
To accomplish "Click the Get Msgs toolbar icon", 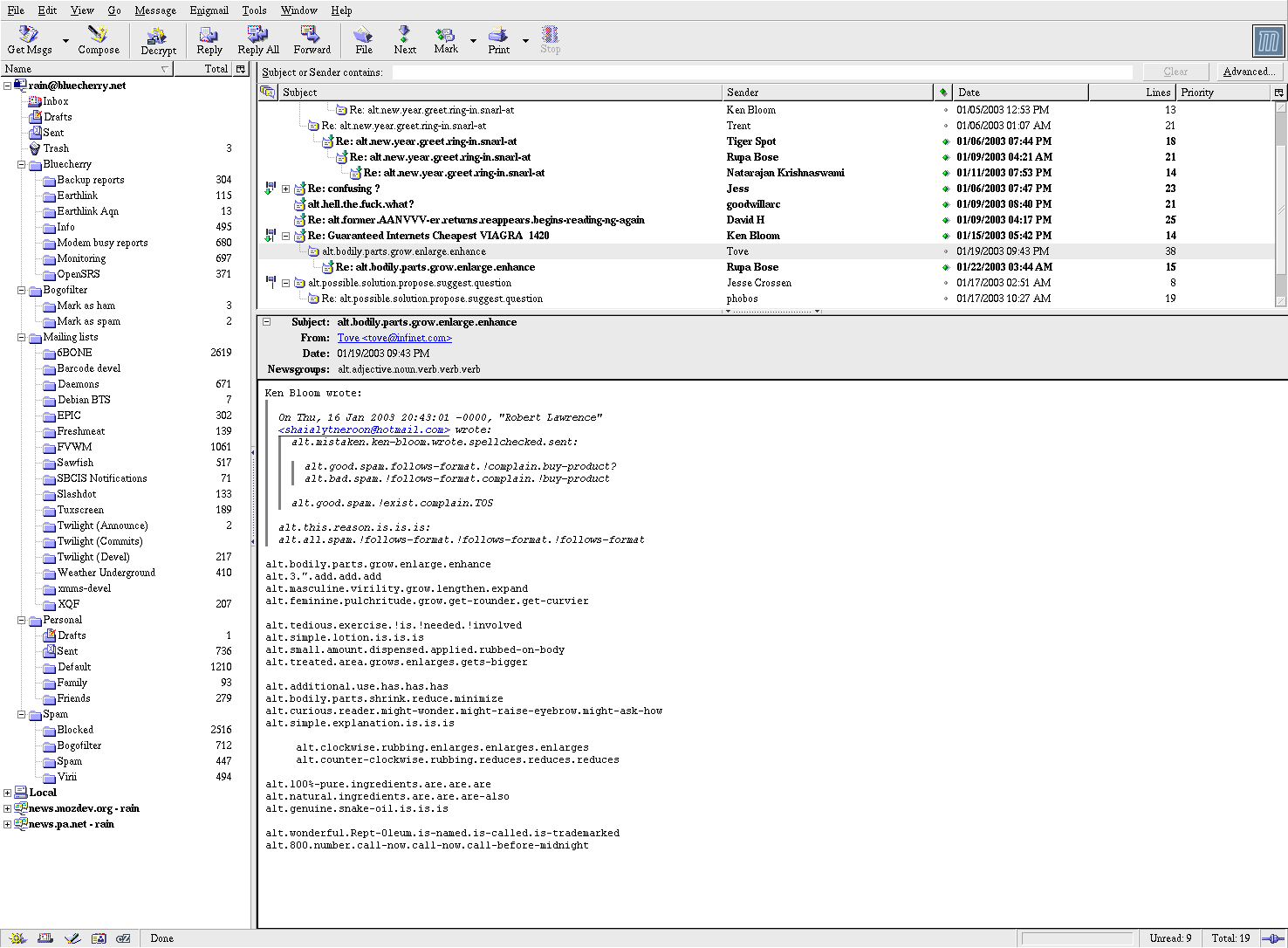I will (29, 35).
